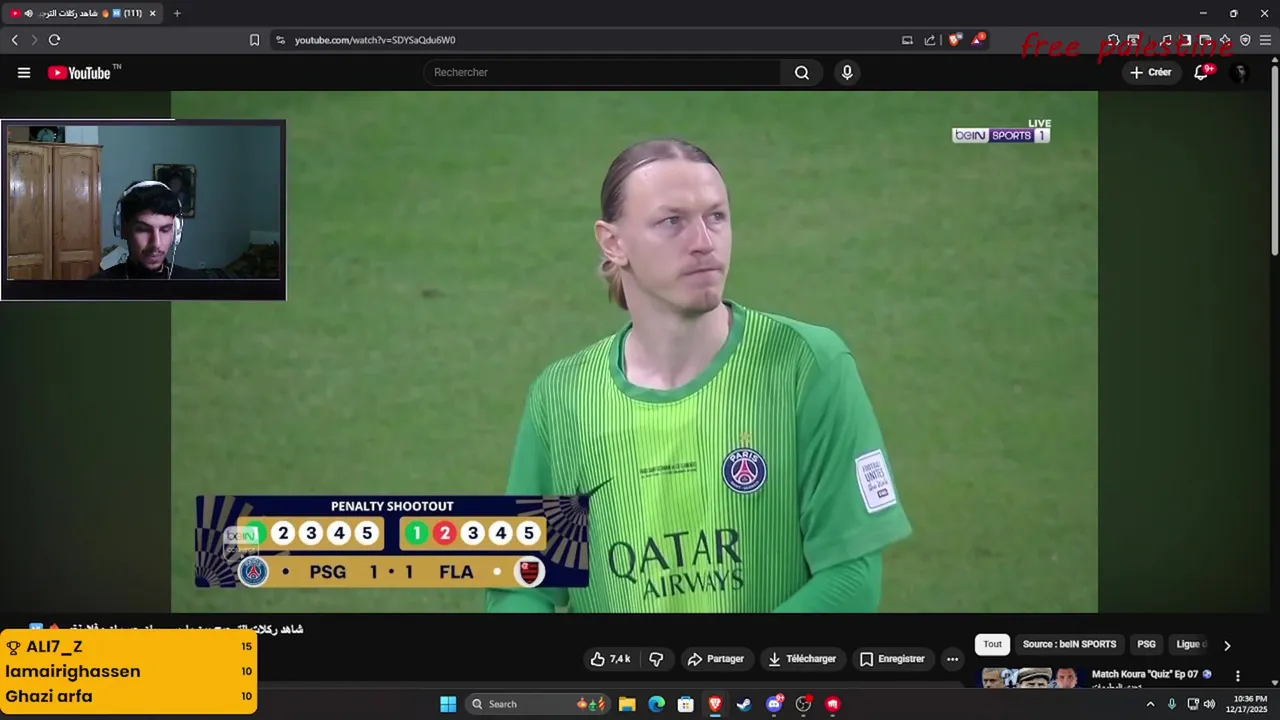Screen dimensions: 1280x720
Task: Open Steam from the taskbar
Action: 744,704
